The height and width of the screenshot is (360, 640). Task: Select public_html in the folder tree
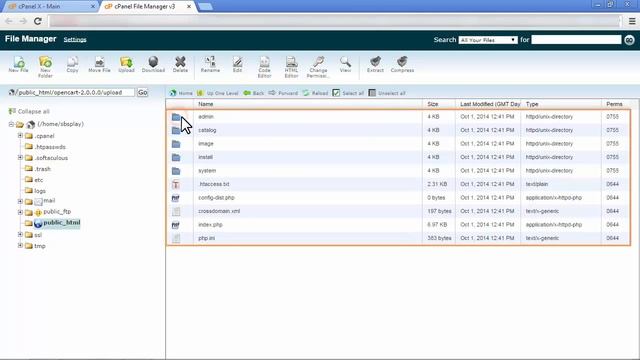click(62, 223)
